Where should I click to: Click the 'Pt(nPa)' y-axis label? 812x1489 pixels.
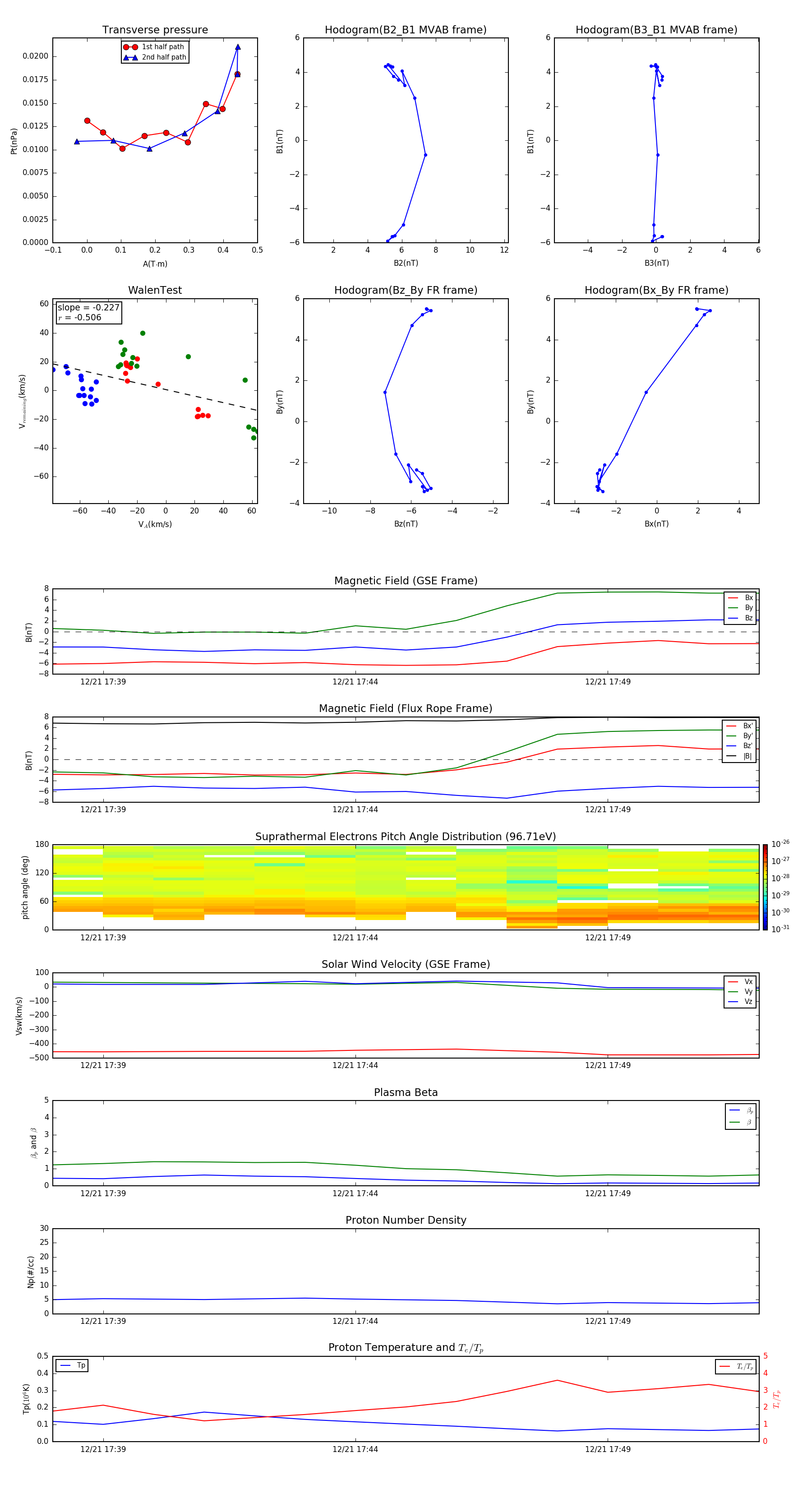point(14,141)
